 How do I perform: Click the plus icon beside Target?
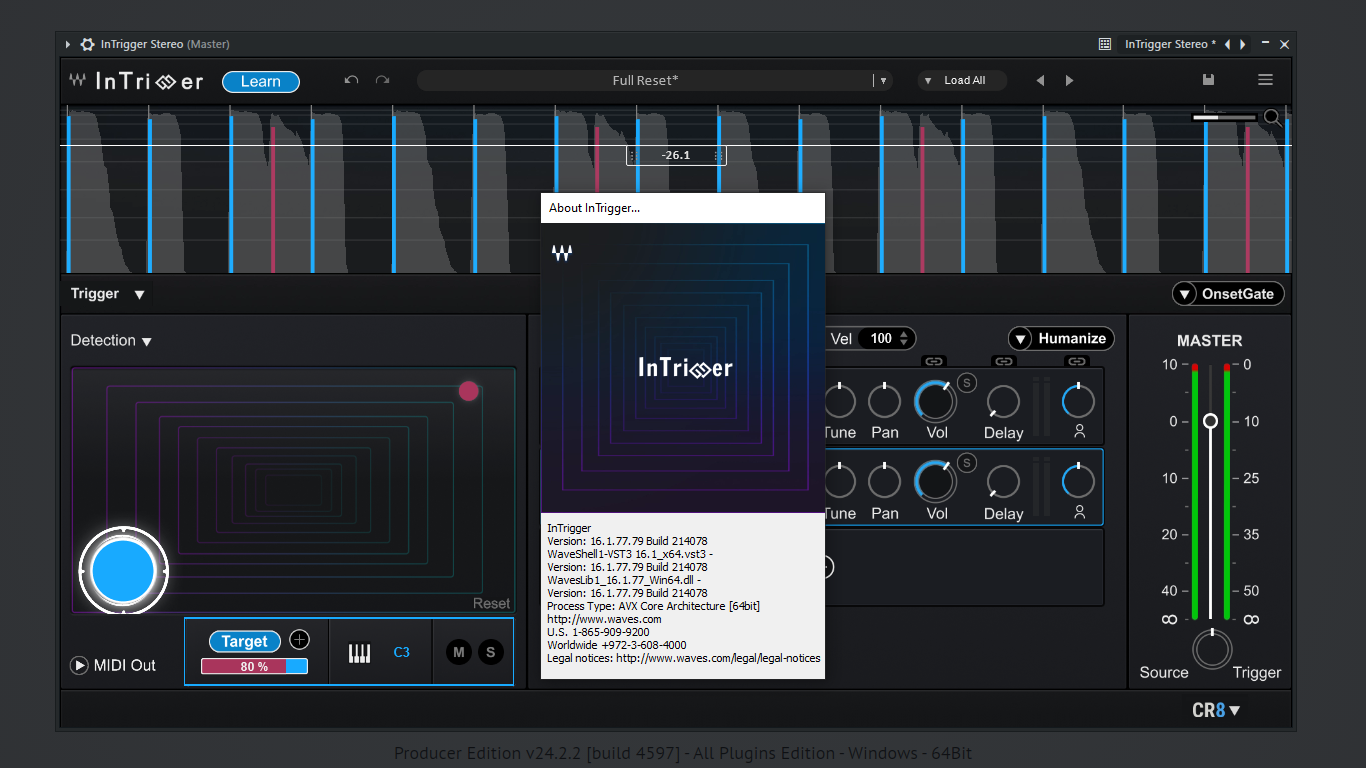point(299,640)
